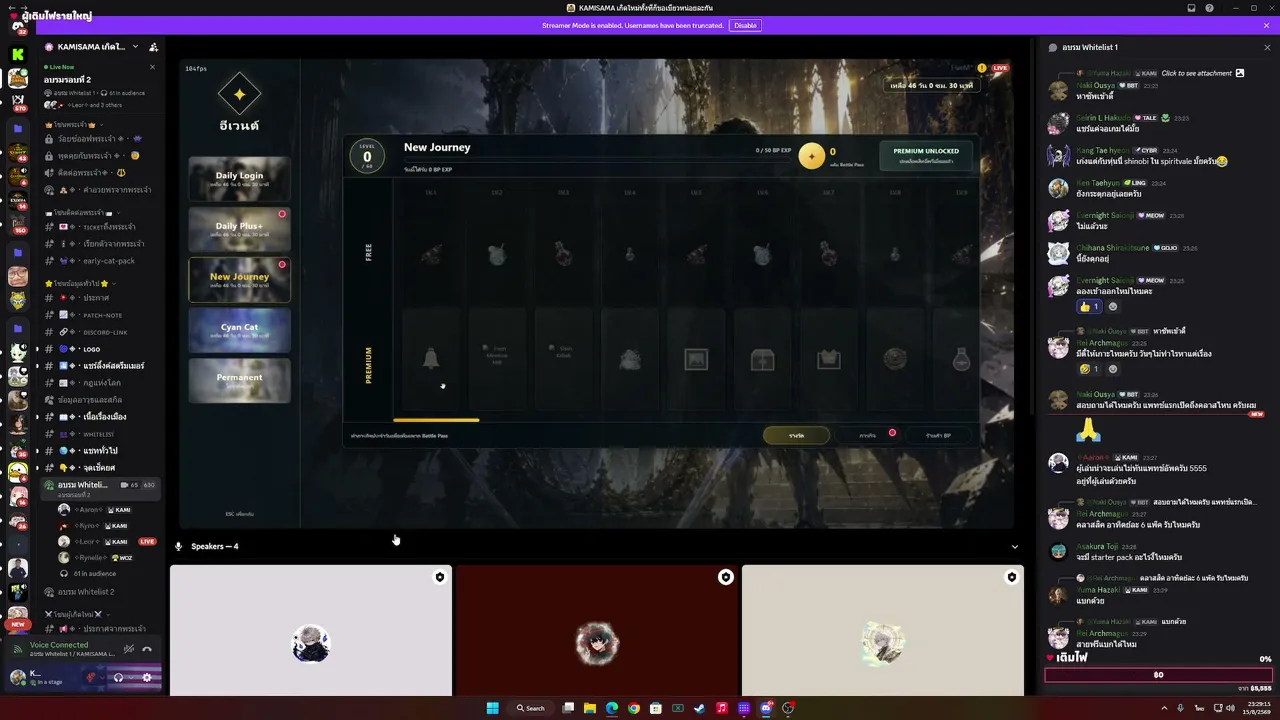Open first speaker tile options icon
The height and width of the screenshot is (720, 1280).
(x=439, y=577)
